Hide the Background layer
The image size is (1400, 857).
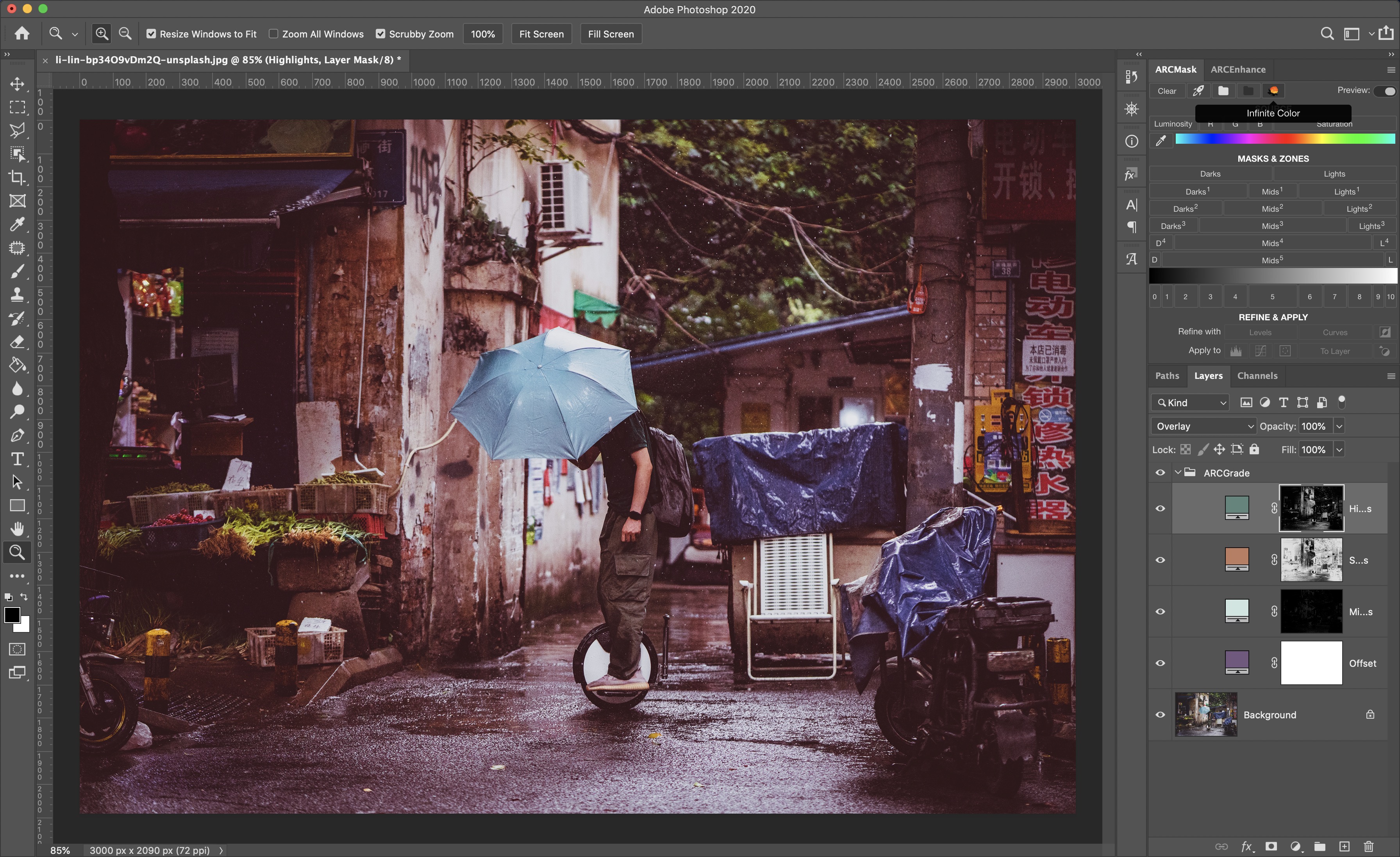[1160, 715]
